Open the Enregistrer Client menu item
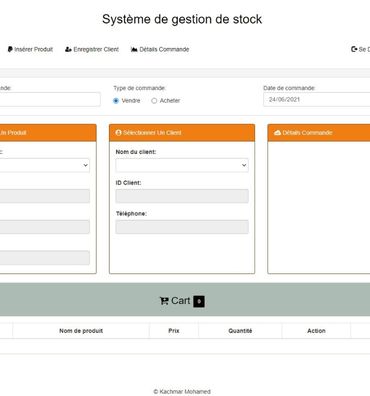Image resolution: width=370 pixels, height=396 pixels. pos(92,49)
